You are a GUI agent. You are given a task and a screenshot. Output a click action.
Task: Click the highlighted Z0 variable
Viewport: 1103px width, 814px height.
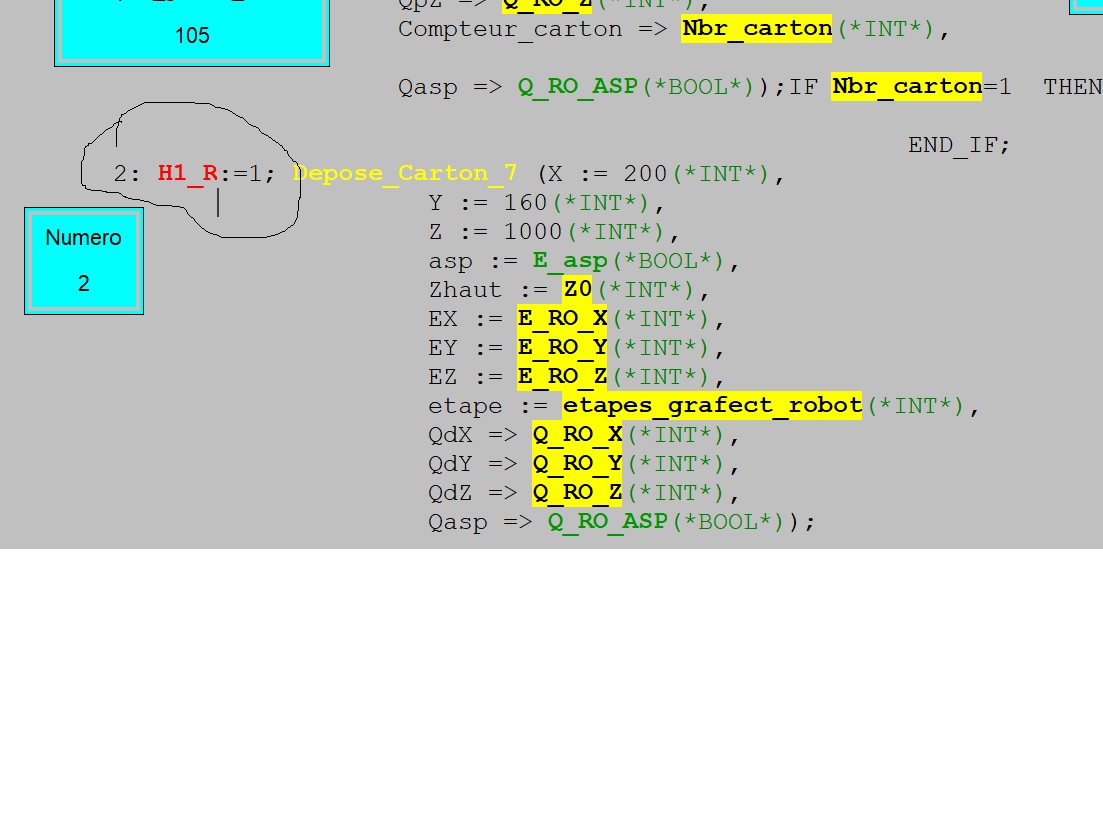[x=577, y=290]
